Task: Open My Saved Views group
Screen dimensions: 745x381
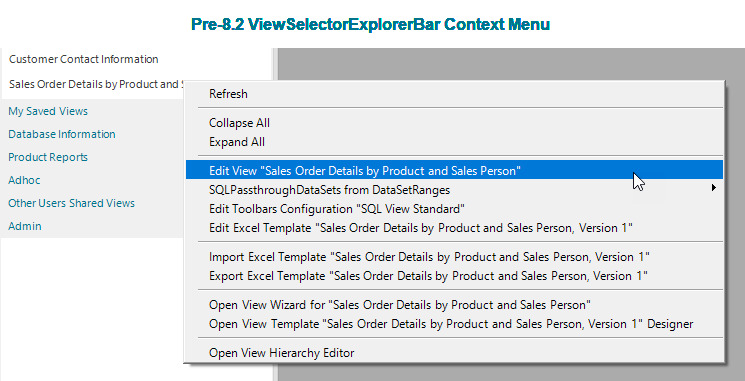Action: pos(48,111)
